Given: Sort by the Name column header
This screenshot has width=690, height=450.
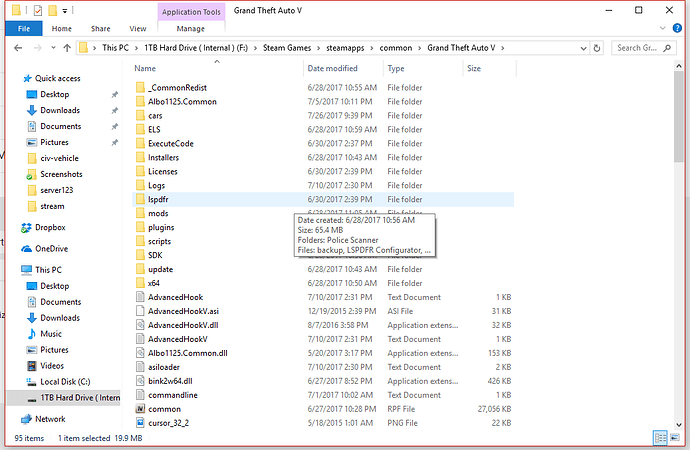Looking at the screenshot, I should (x=145, y=69).
